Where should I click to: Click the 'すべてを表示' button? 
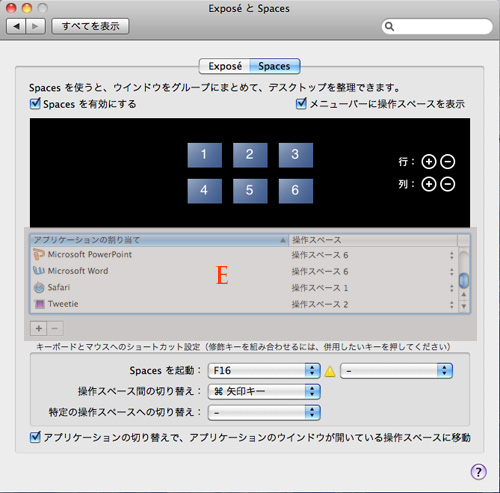coord(90,26)
